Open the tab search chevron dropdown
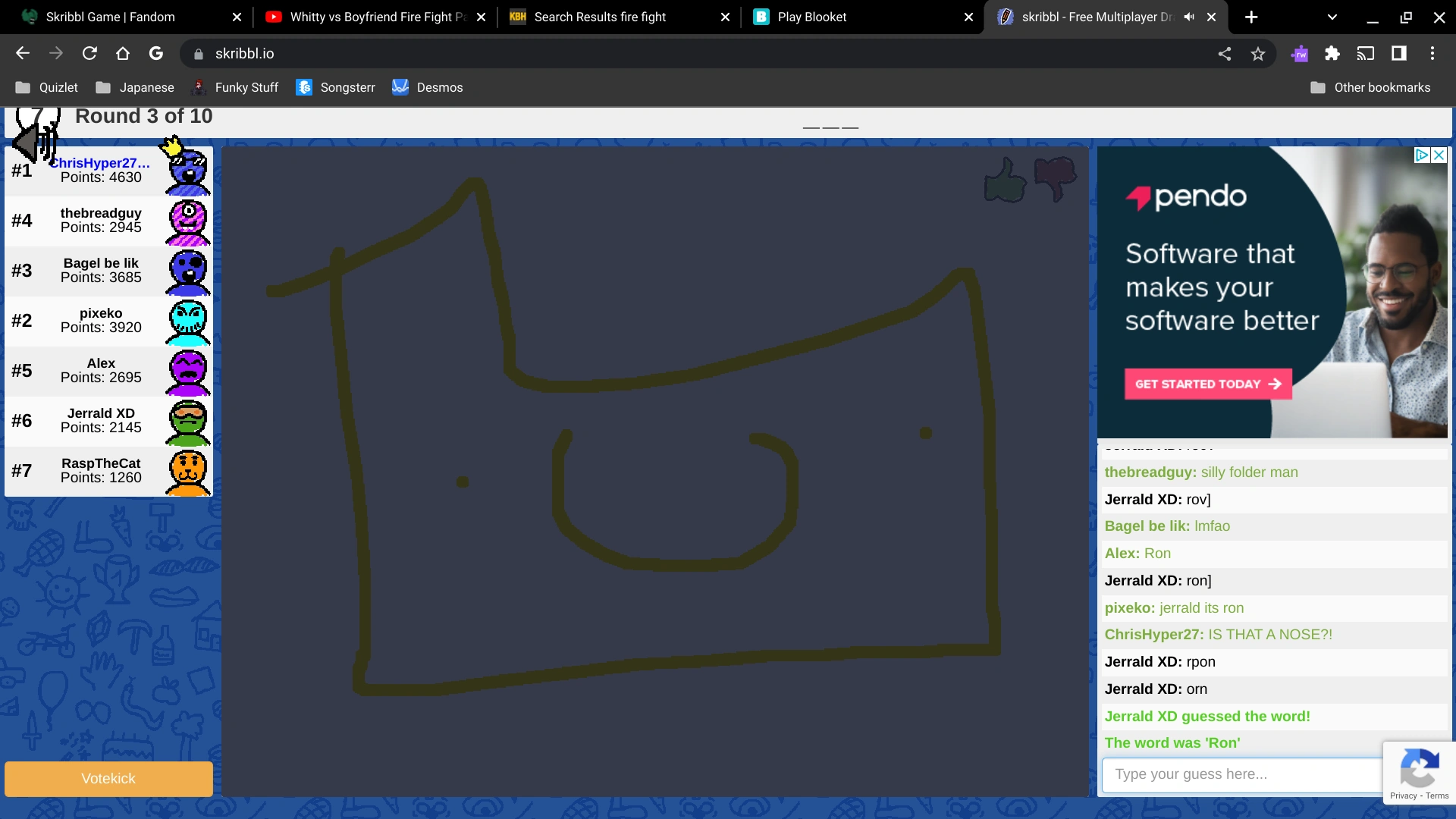Image resolution: width=1456 pixels, height=819 pixels. point(1332,17)
